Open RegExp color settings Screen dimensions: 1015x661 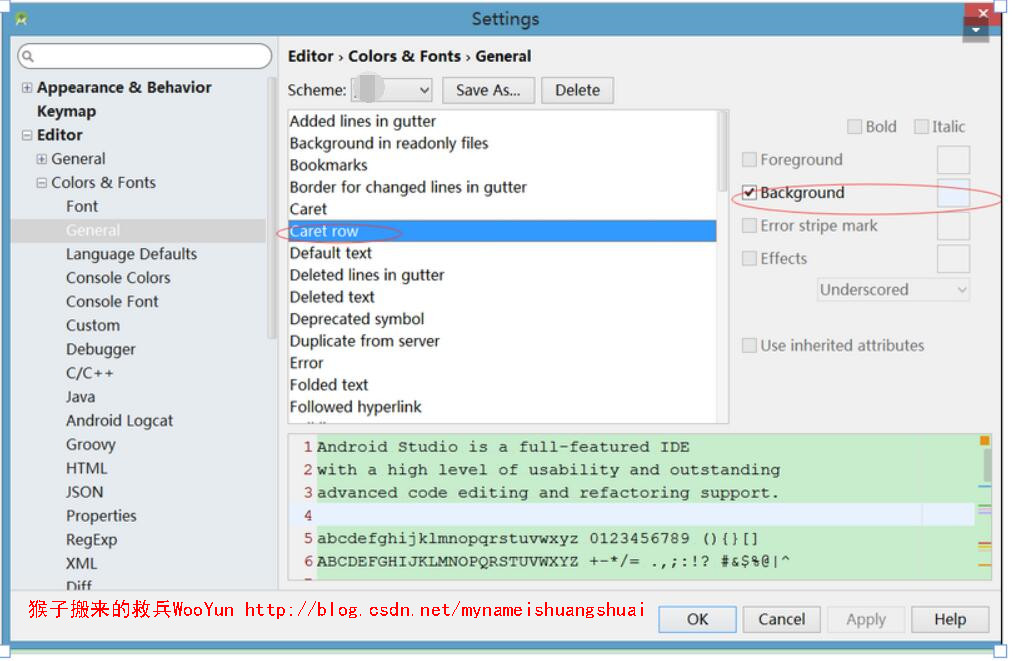[91, 540]
